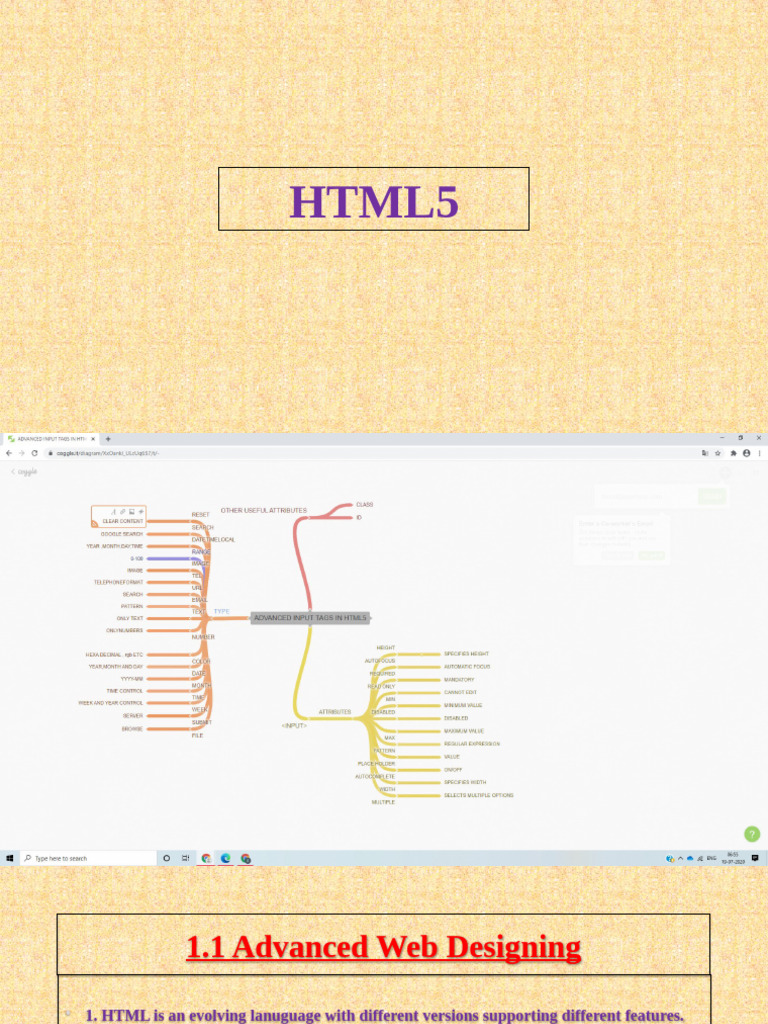This screenshot has width=768, height=1024.
Task: Select the ADVANCED INPUT TAGS browser tab
Action: (51, 439)
